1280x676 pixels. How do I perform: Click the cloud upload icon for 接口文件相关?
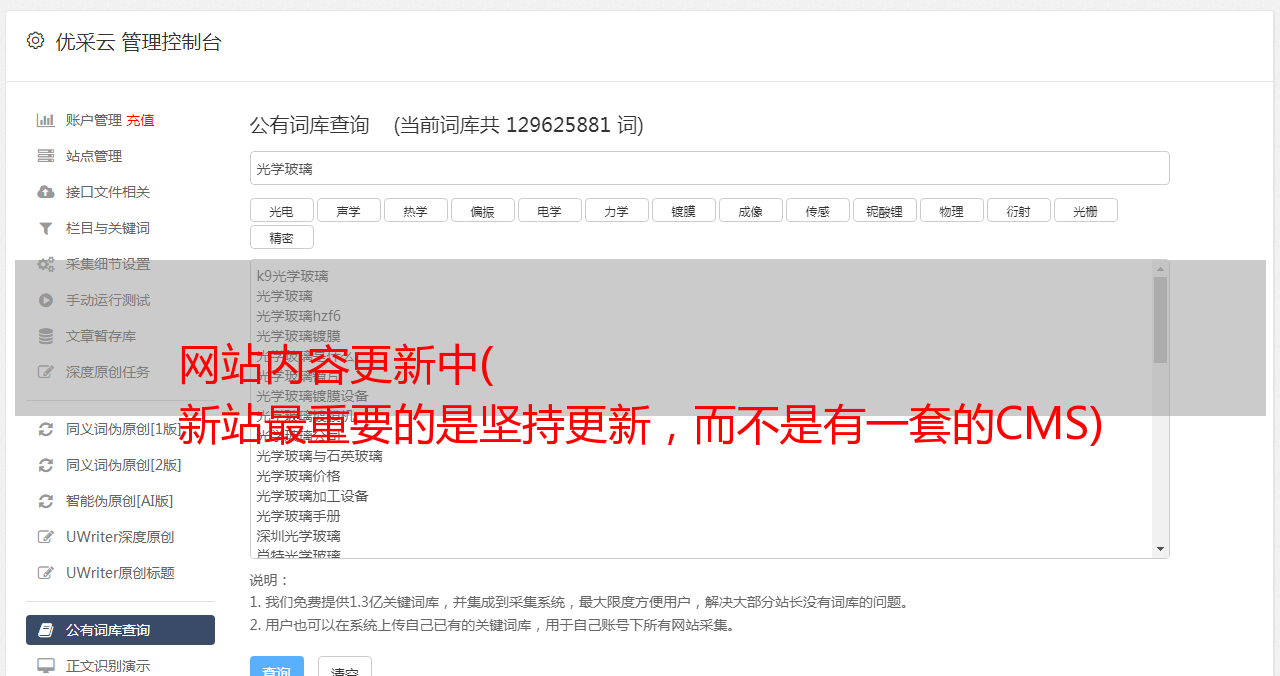click(45, 192)
